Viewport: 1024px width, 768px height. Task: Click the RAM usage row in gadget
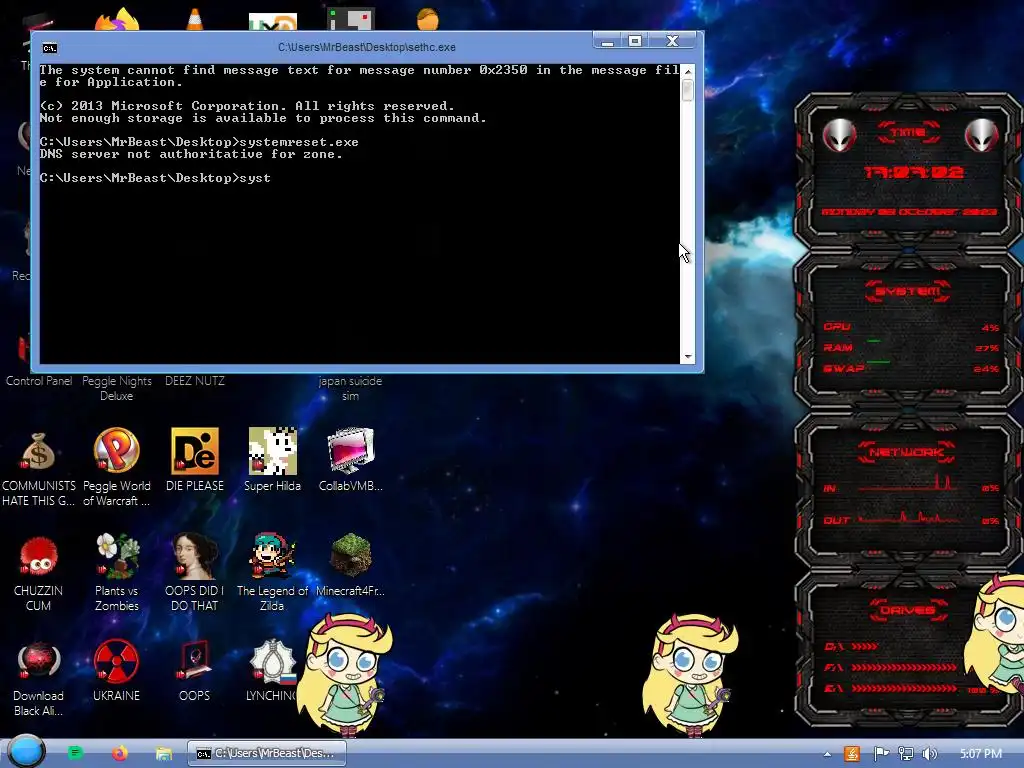click(911, 347)
